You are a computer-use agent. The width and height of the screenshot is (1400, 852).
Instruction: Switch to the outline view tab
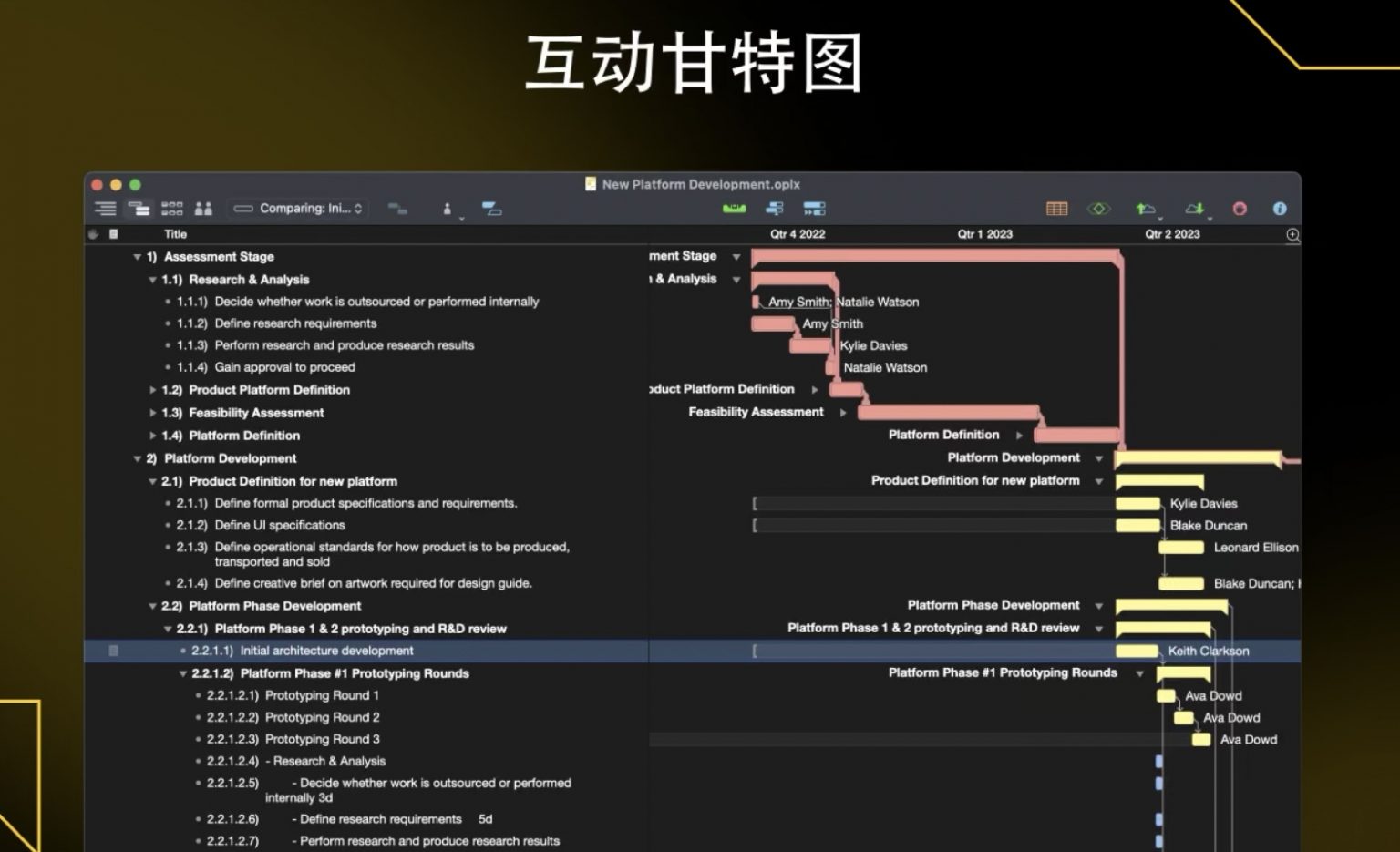pos(106,208)
